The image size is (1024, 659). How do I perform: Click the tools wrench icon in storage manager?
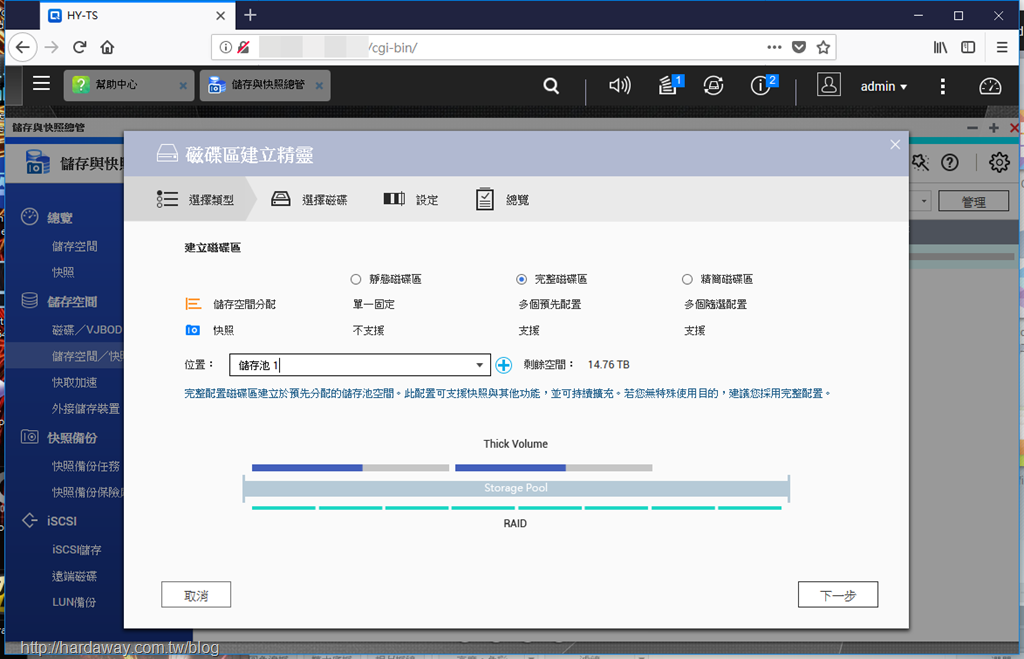920,162
